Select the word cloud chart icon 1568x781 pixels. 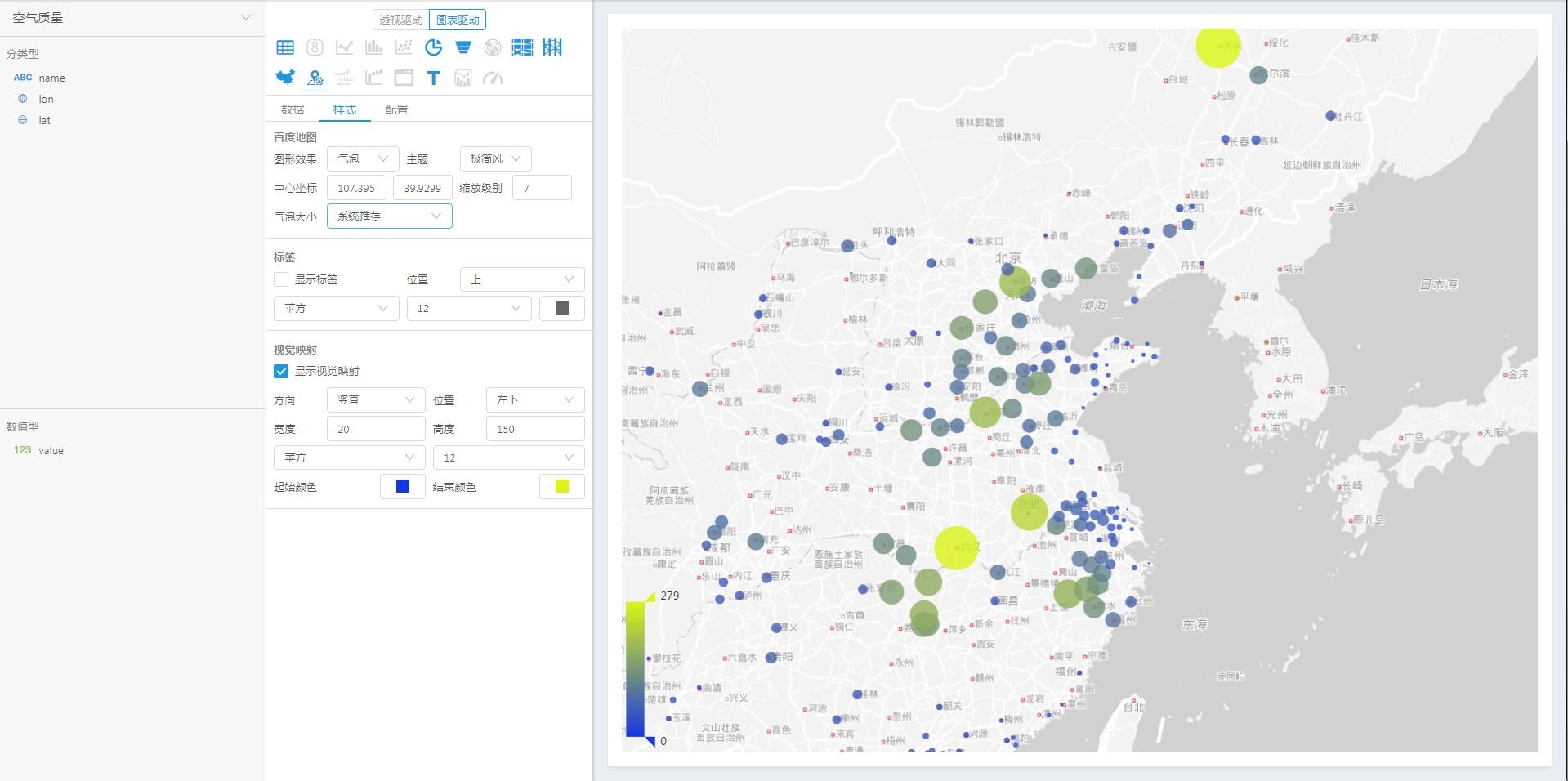point(344,78)
